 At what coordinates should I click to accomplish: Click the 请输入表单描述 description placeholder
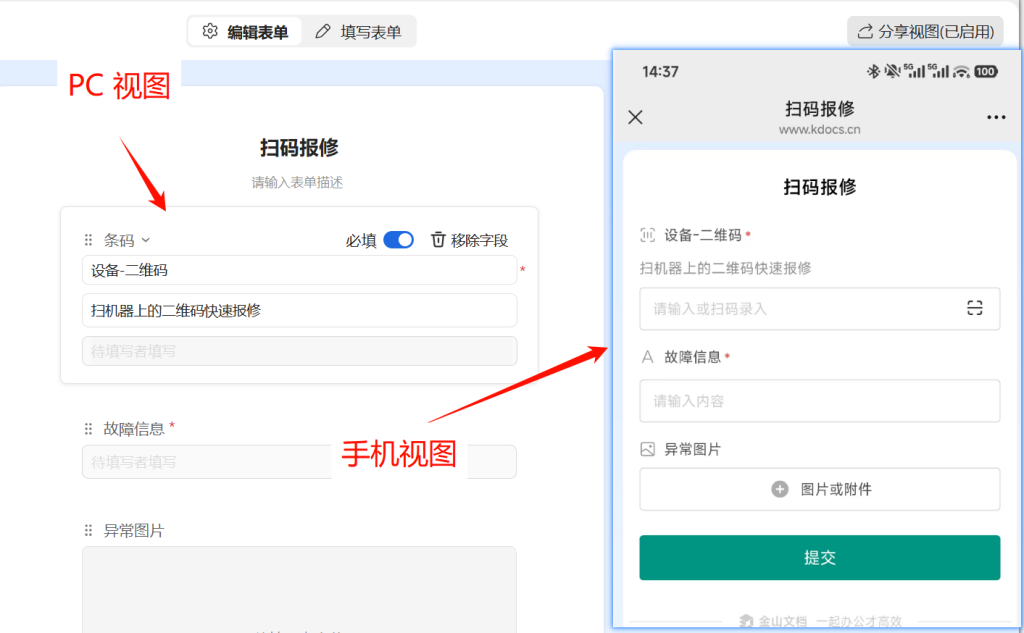[297, 182]
